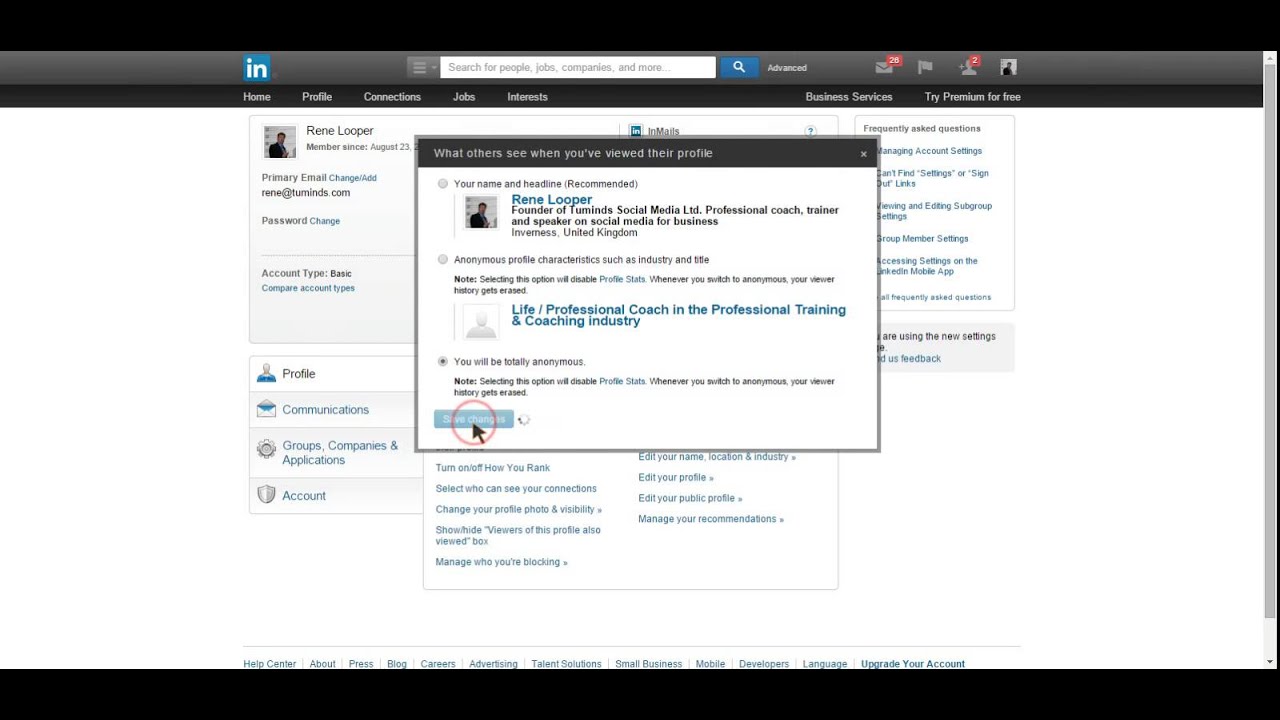Click the LinkedIn logo icon
Screen dimensions: 1280x720
coord(256,67)
